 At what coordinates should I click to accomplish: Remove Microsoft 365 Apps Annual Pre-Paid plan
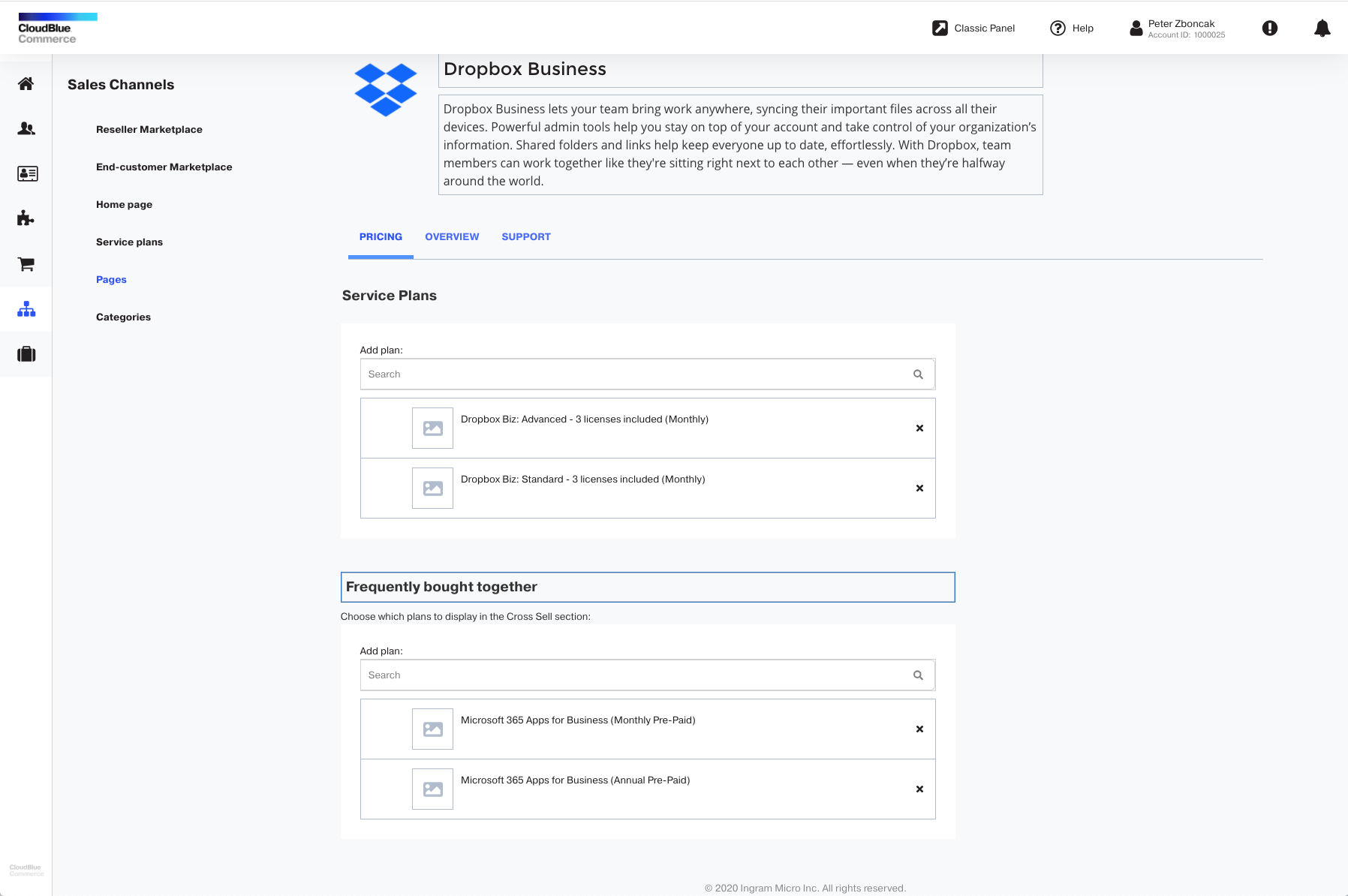click(919, 789)
